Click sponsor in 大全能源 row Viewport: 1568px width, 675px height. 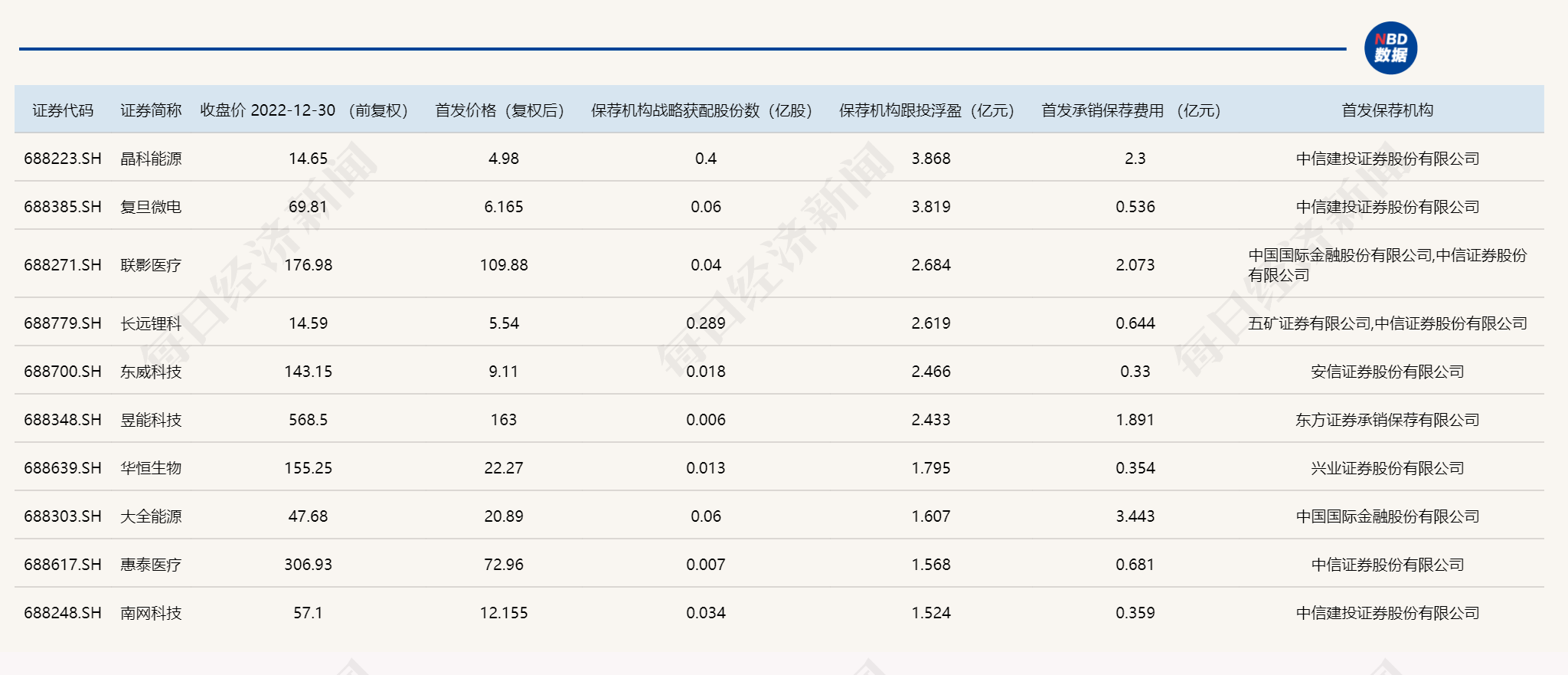1387,516
